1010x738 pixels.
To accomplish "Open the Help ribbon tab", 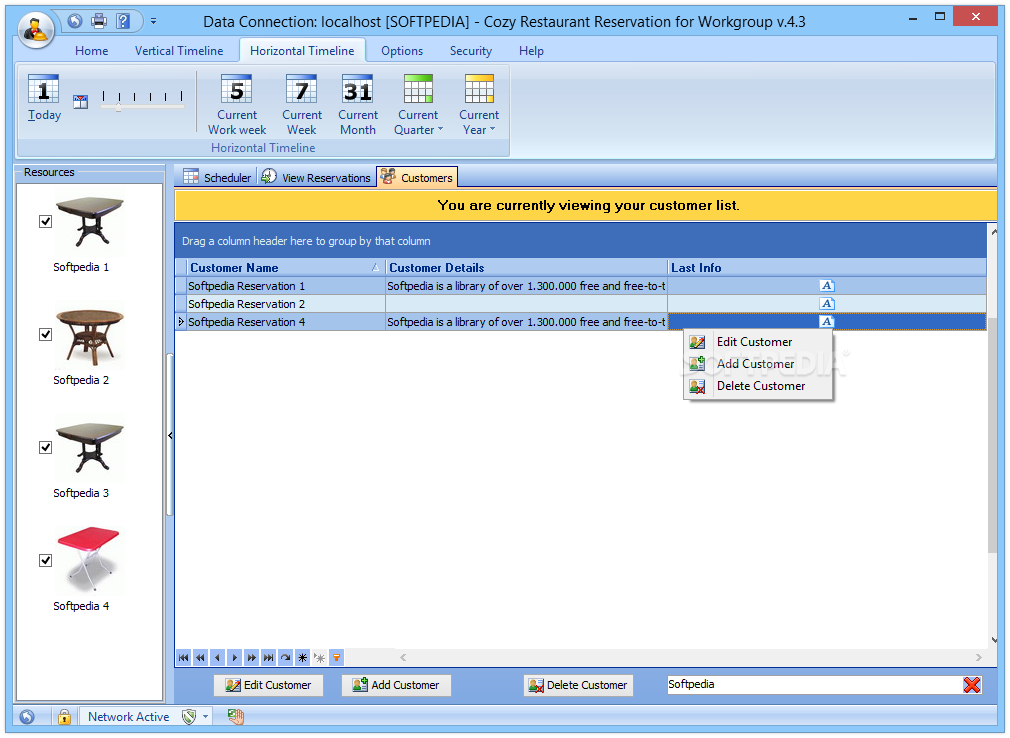I will click(x=531, y=50).
